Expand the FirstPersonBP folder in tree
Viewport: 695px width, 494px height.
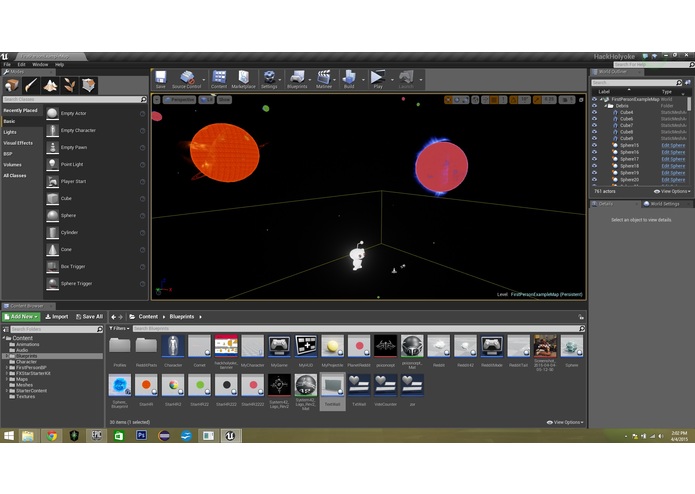7,367
